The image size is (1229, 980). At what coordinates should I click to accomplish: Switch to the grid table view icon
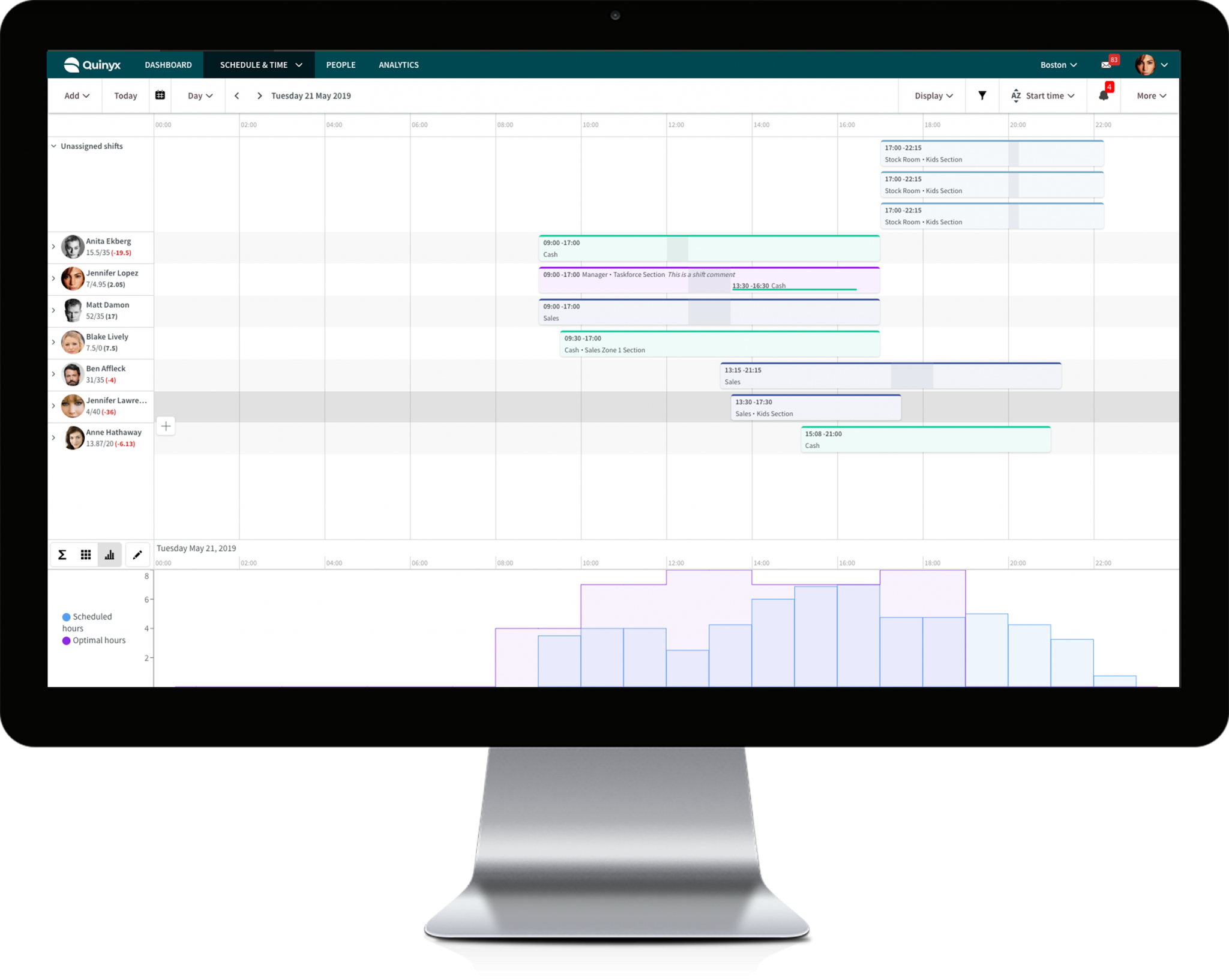point(86,555)
